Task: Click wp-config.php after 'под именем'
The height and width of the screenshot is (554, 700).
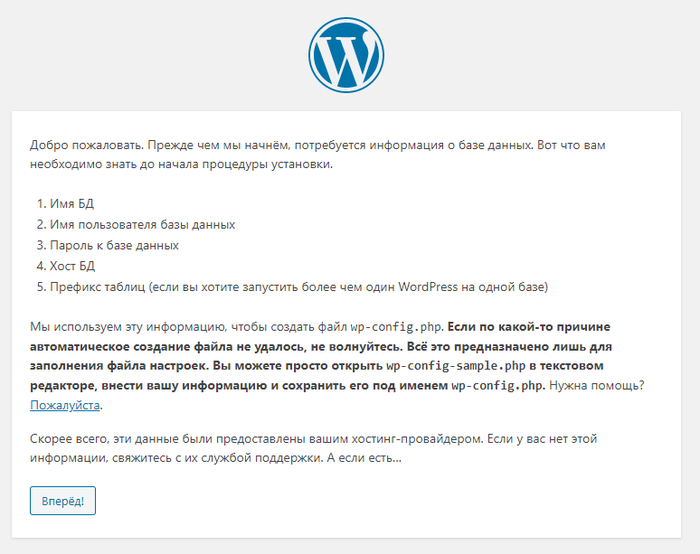Action: coord(497,385)
